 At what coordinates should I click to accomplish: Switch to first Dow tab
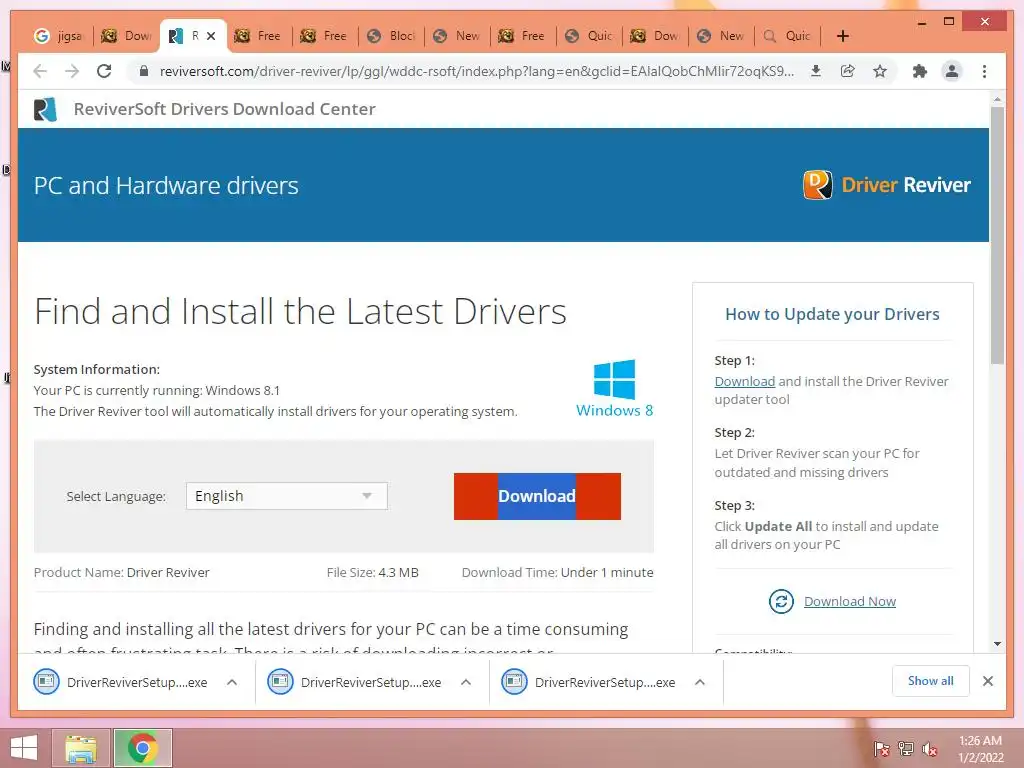coord(127,36)
